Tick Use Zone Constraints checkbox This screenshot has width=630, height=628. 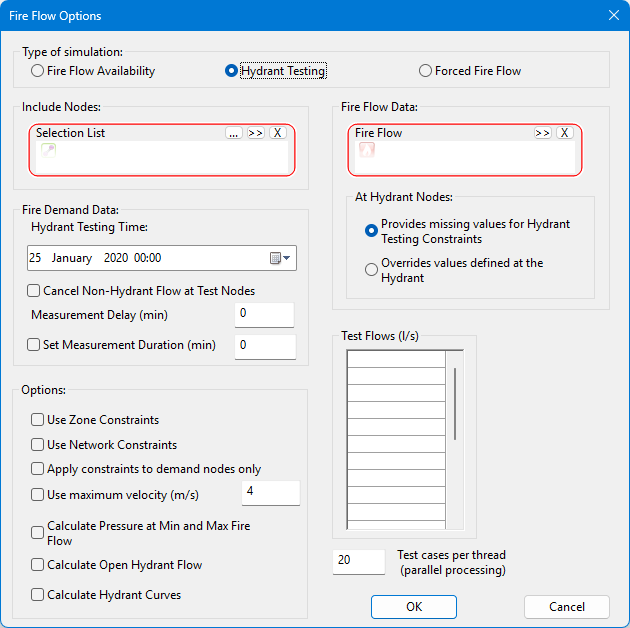tap(38, 420)
